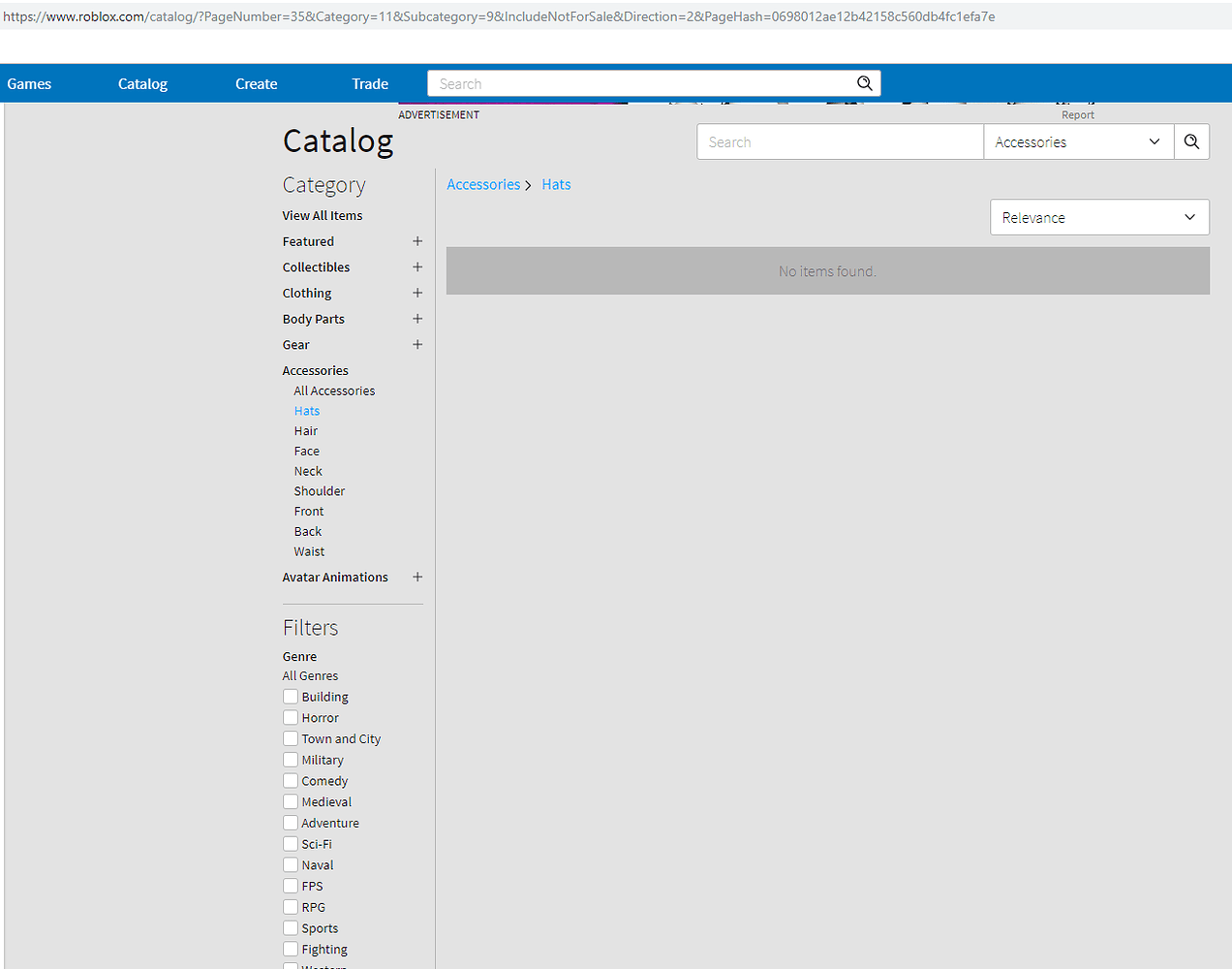Switch to the Trade section

(x=369, y=83)
